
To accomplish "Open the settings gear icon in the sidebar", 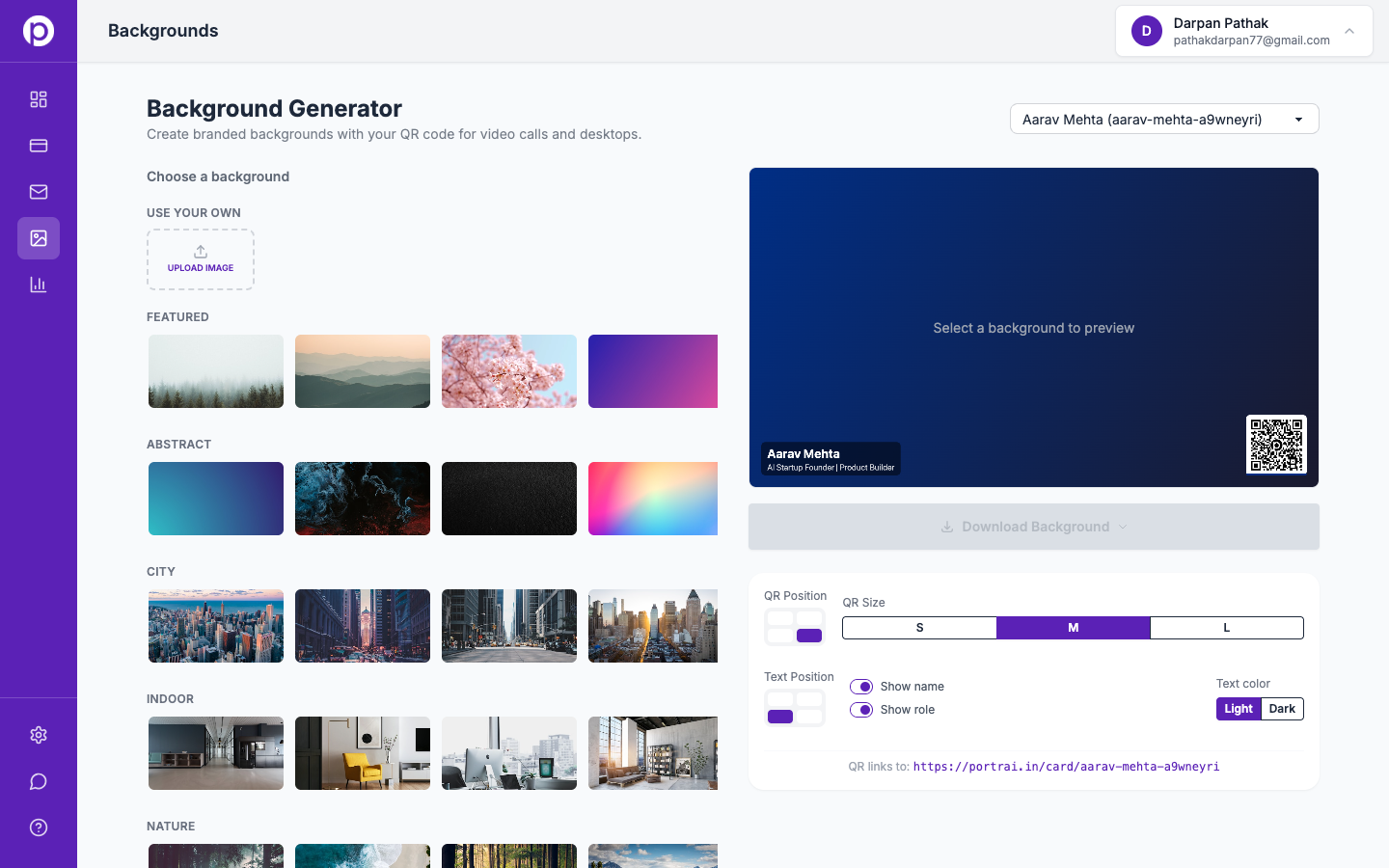I will coord(39,735).
